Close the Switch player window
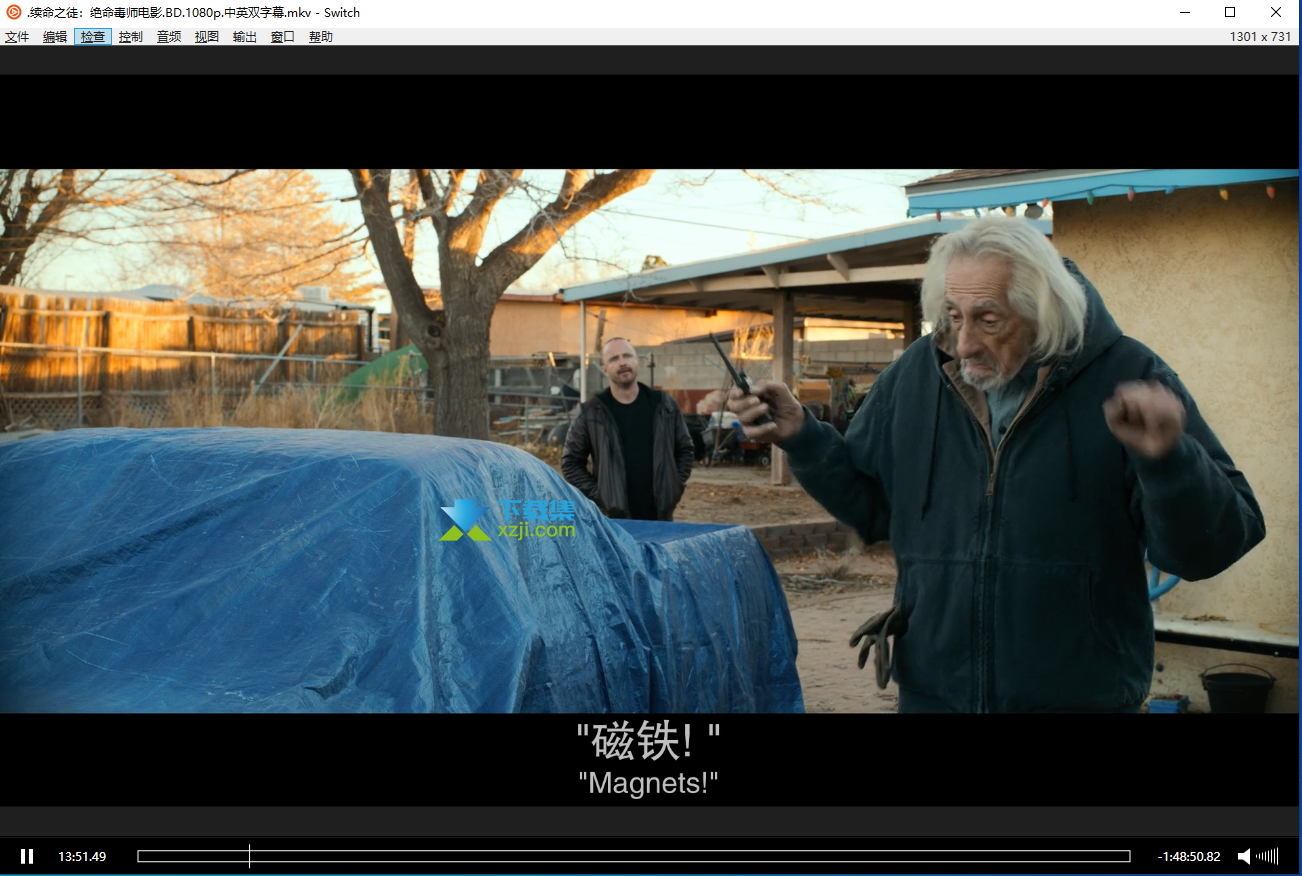 pyautogui.click(x=1276, y=12)
